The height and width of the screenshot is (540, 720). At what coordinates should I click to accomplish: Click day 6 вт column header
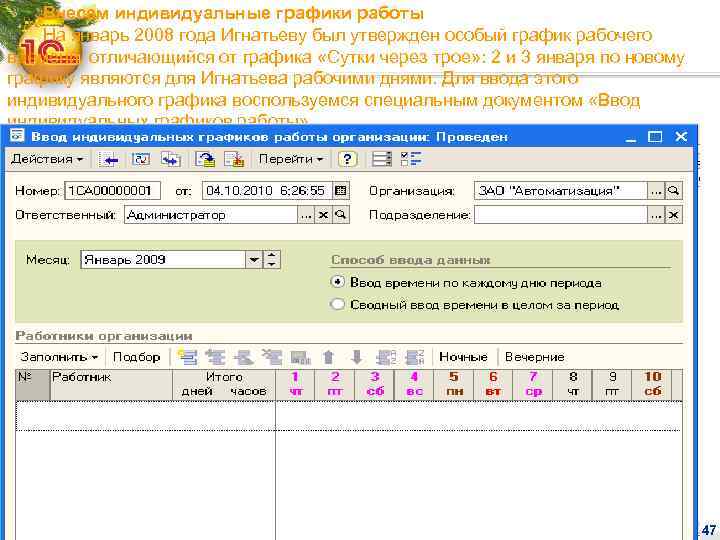(494, 385)
